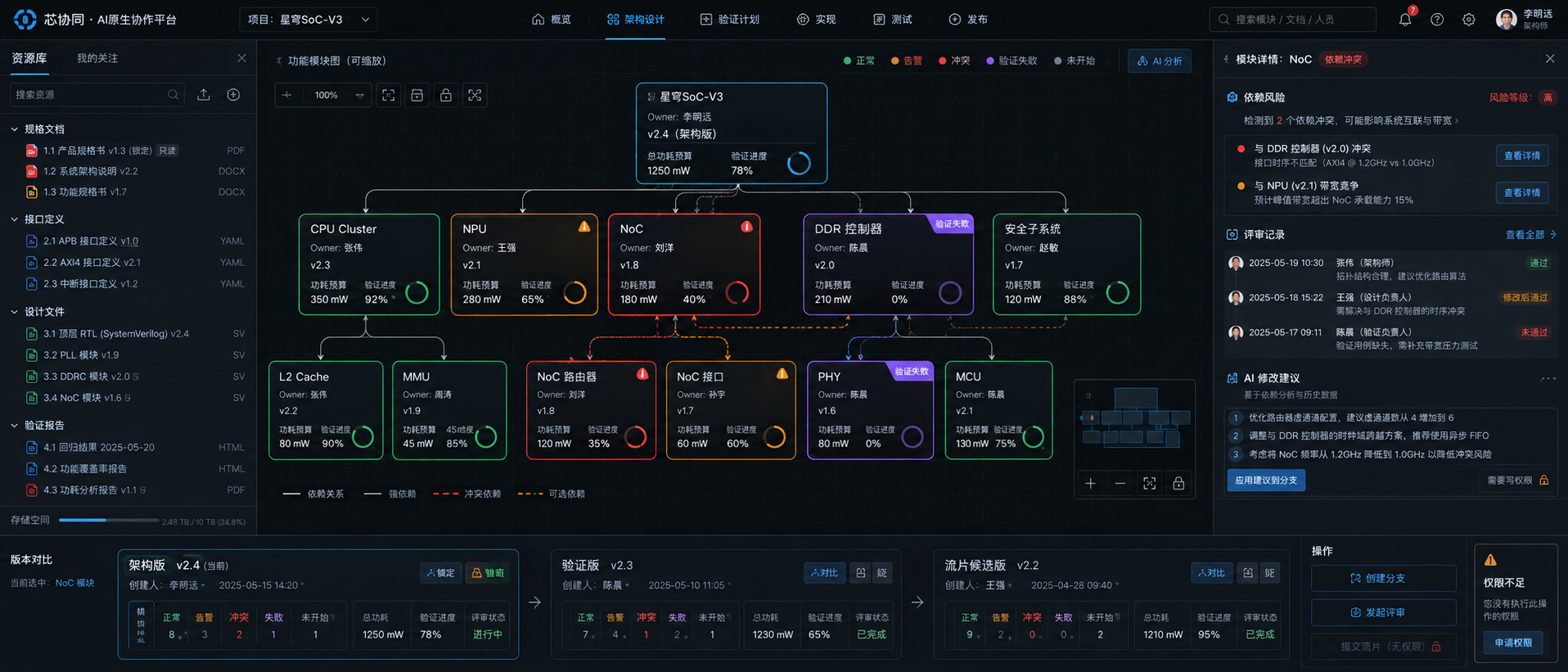The width and height of the screenshot is (1568, 672).
Task: Close the 资源库 sidebar panel
Action: pyautogui.click(x=241, y=58)
